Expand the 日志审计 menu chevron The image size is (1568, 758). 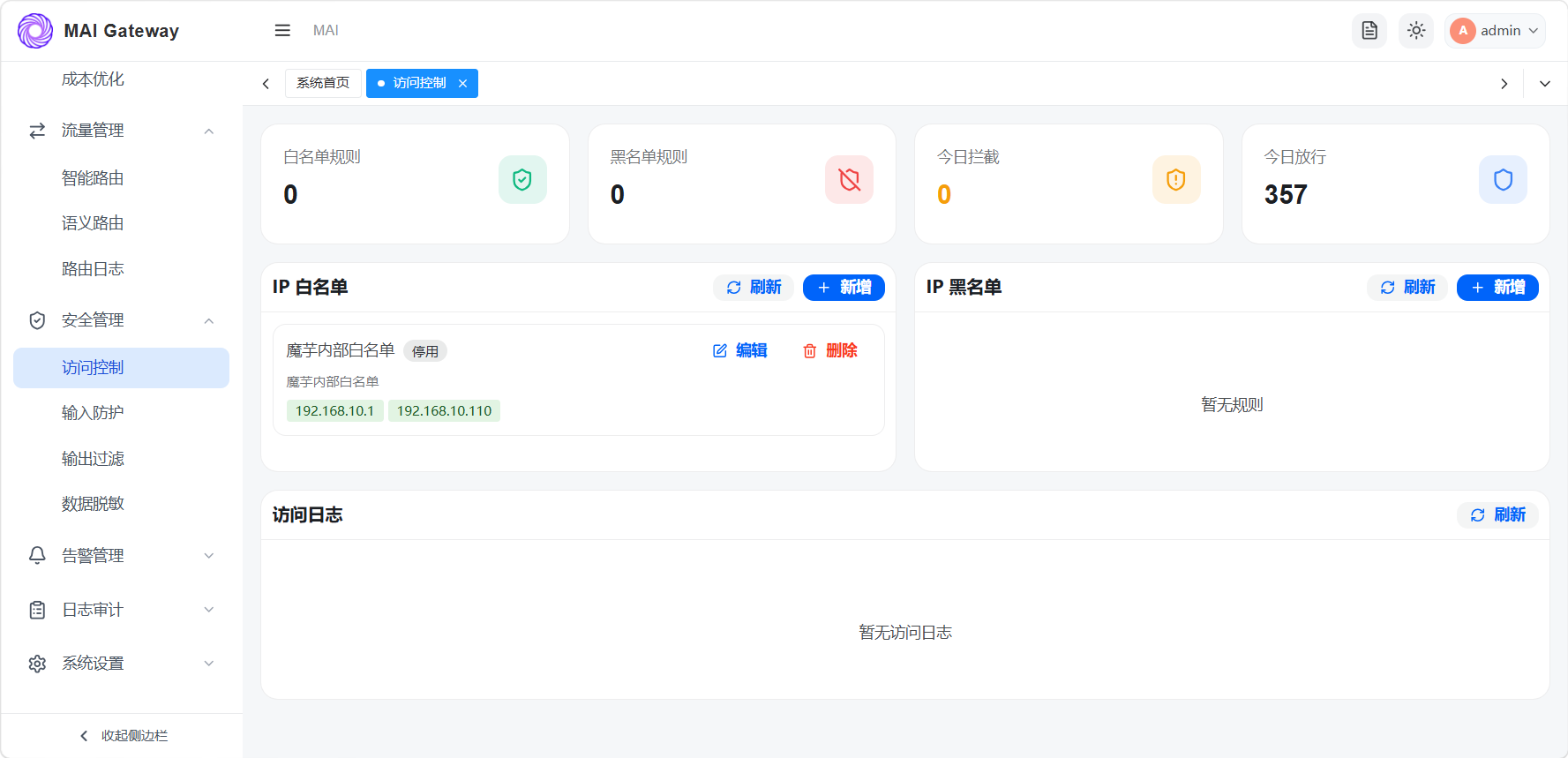click(209, 610)
